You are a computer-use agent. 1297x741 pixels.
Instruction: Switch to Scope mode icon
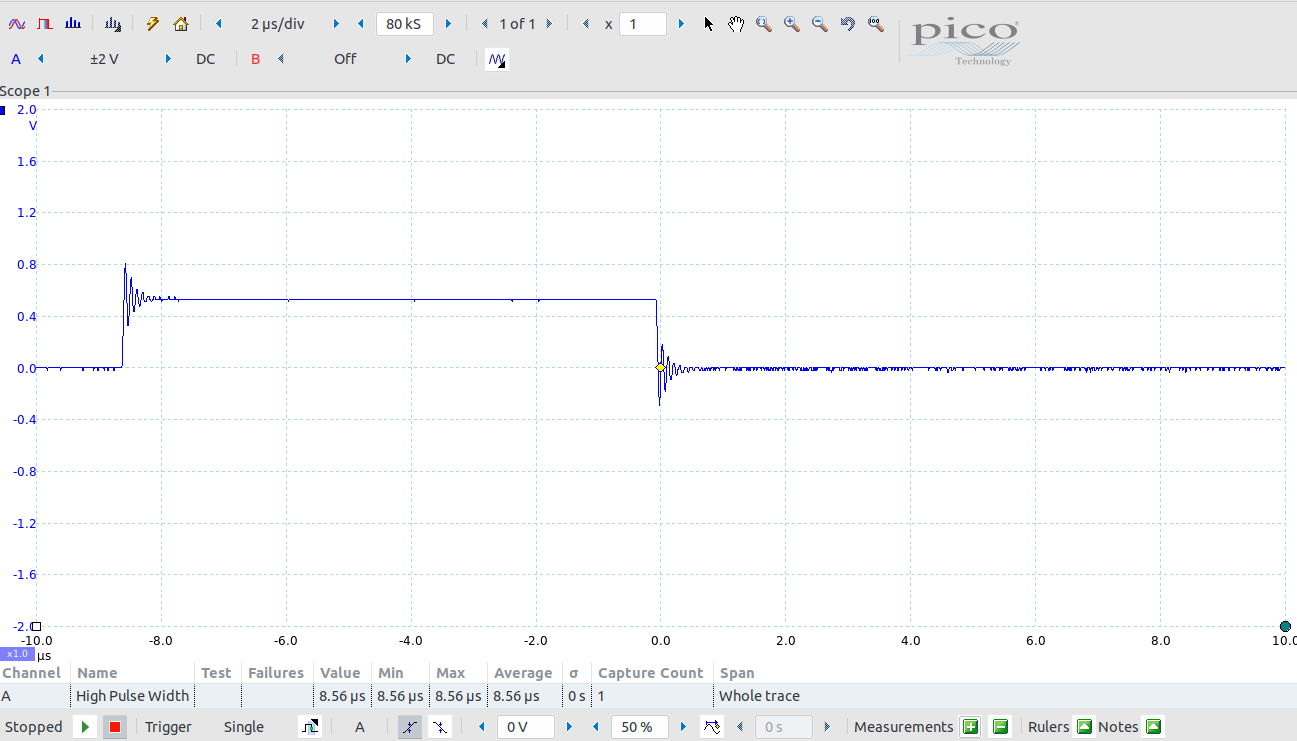(17, 23)
